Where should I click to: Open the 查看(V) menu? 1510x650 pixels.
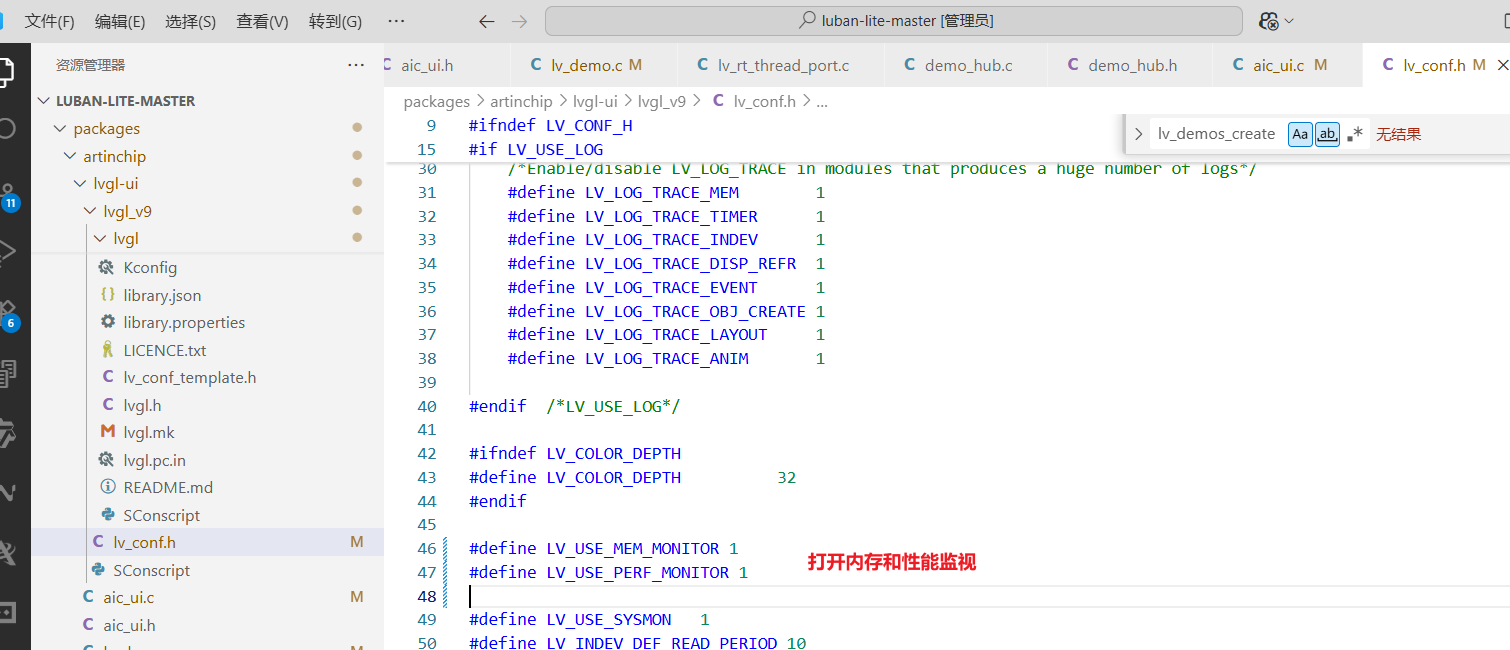263,21
